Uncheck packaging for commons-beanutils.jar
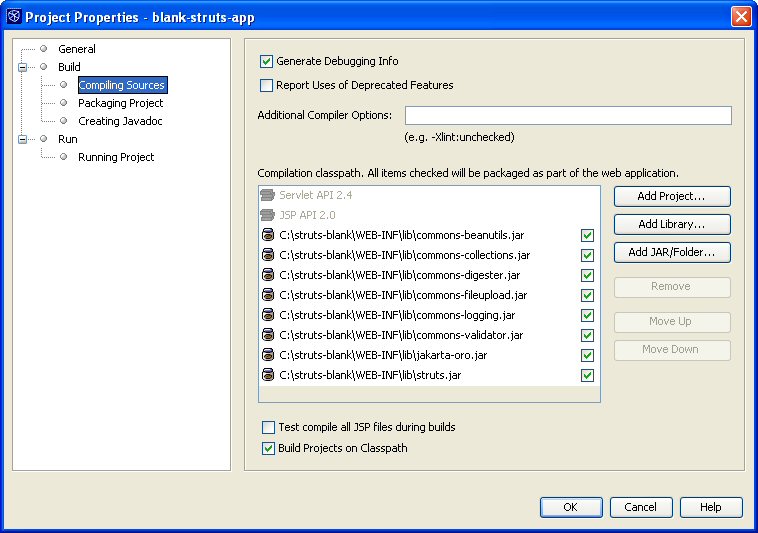 coord(587,235)
